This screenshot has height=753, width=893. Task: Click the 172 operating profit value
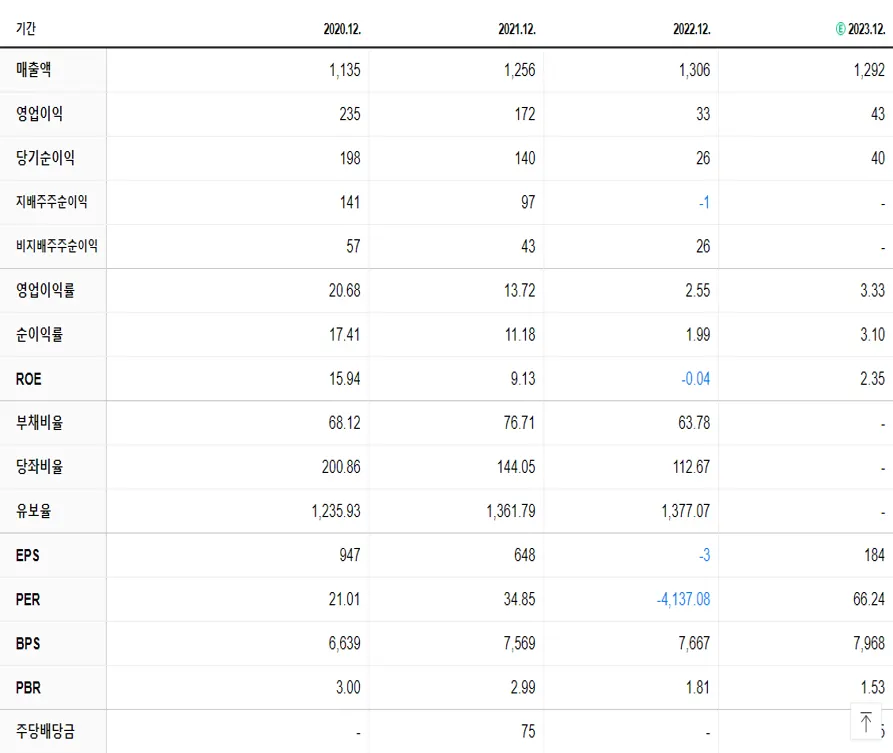click(x=525, y=114)
